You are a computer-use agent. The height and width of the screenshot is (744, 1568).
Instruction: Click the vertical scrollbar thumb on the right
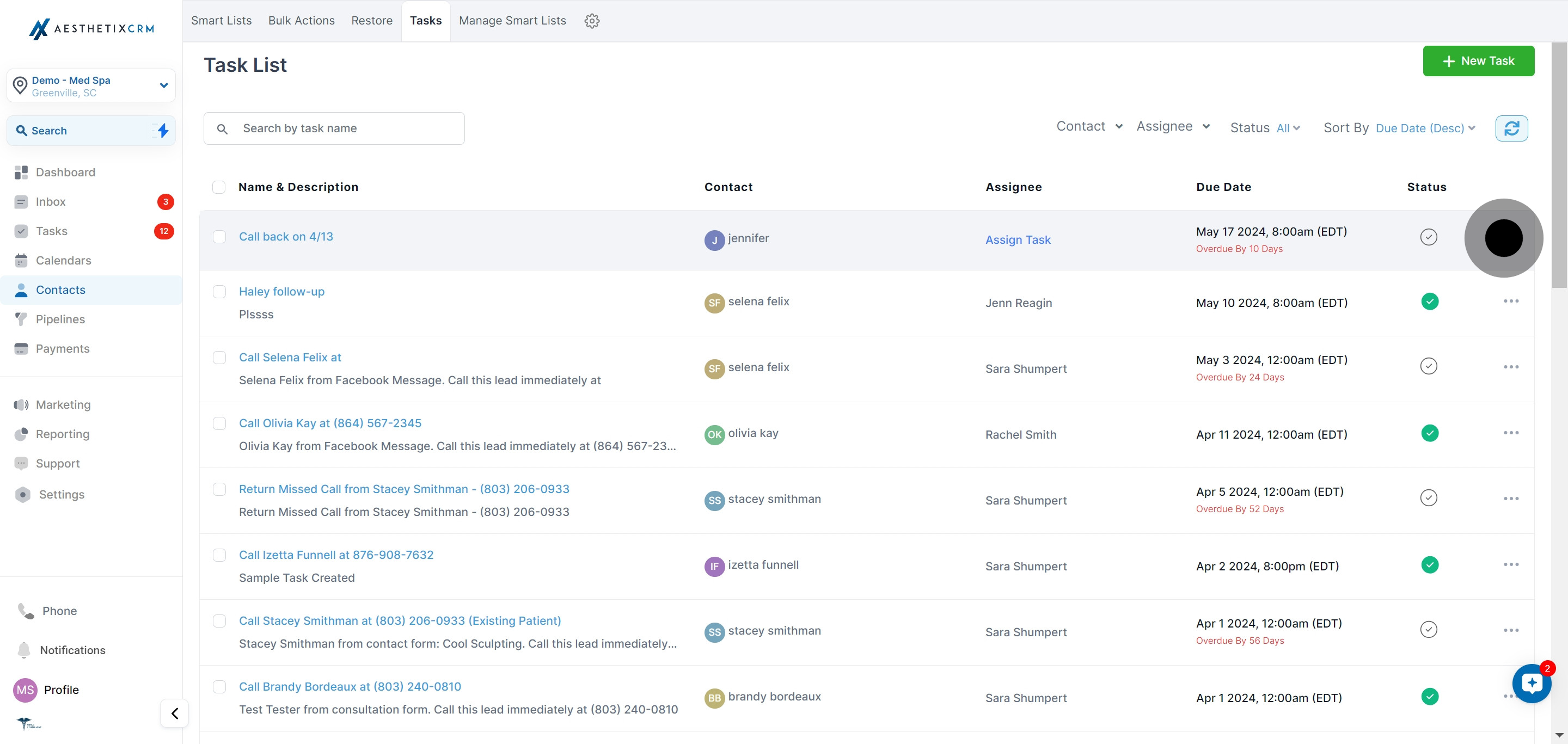click(1559, 164)
